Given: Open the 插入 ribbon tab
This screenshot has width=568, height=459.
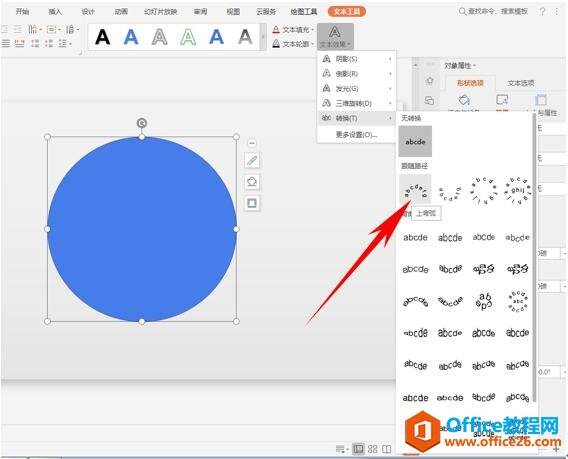Looking at the screenshot, I should click(x=55, y=12).
